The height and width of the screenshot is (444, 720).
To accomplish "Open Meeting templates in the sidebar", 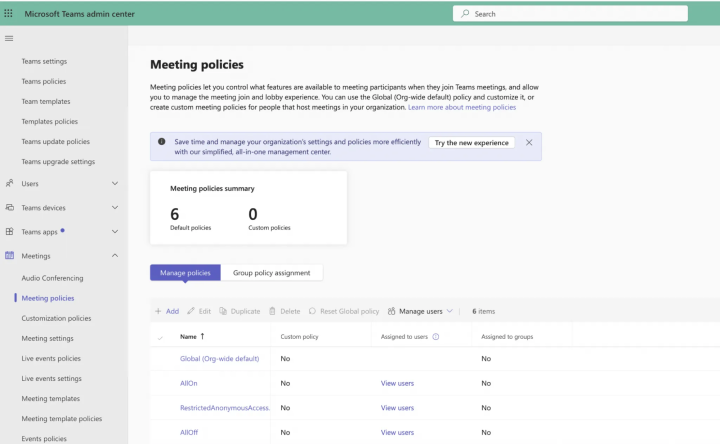I will (x=51, y=399).
